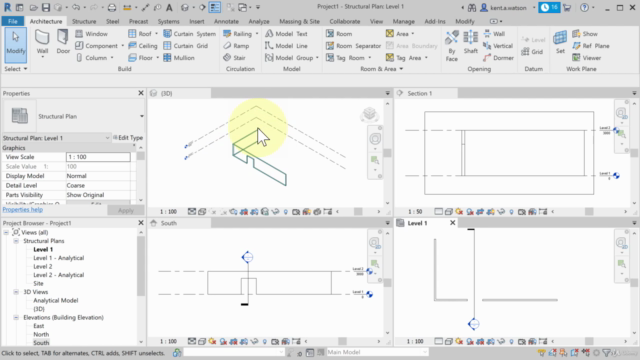Open Level 2 in Project Browser
This screenshot has width=640, height=360.
tap(43, 267)
